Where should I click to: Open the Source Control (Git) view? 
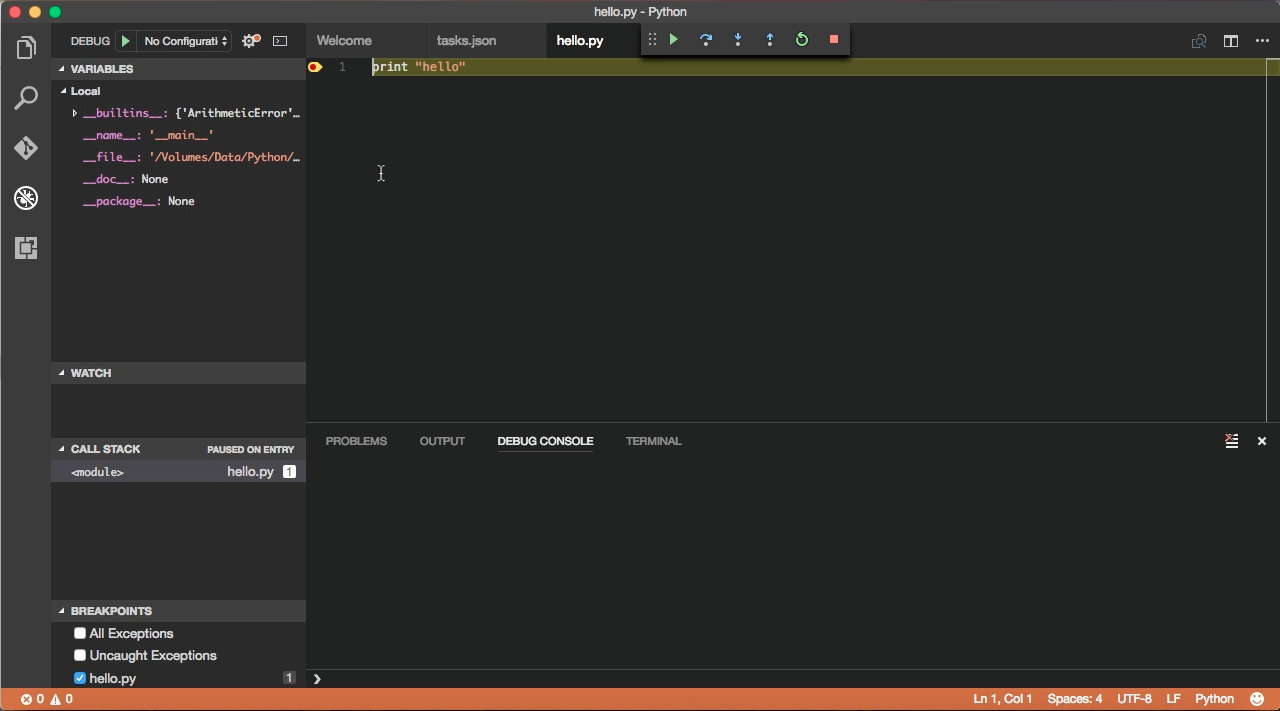pyautogui.click(x=26, y=148)
